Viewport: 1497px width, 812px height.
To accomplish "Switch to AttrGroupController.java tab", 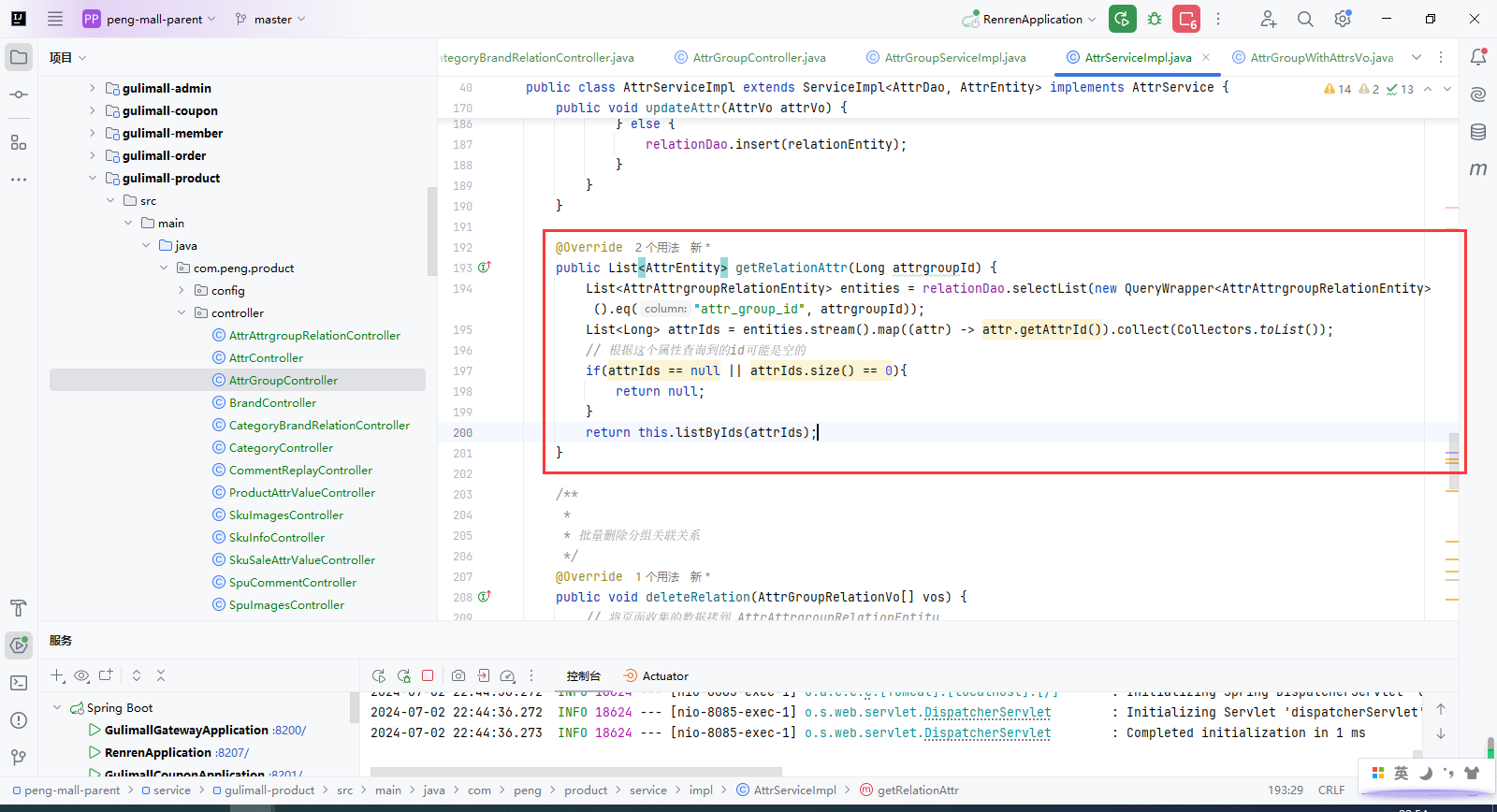I will (x=750, y=57).
